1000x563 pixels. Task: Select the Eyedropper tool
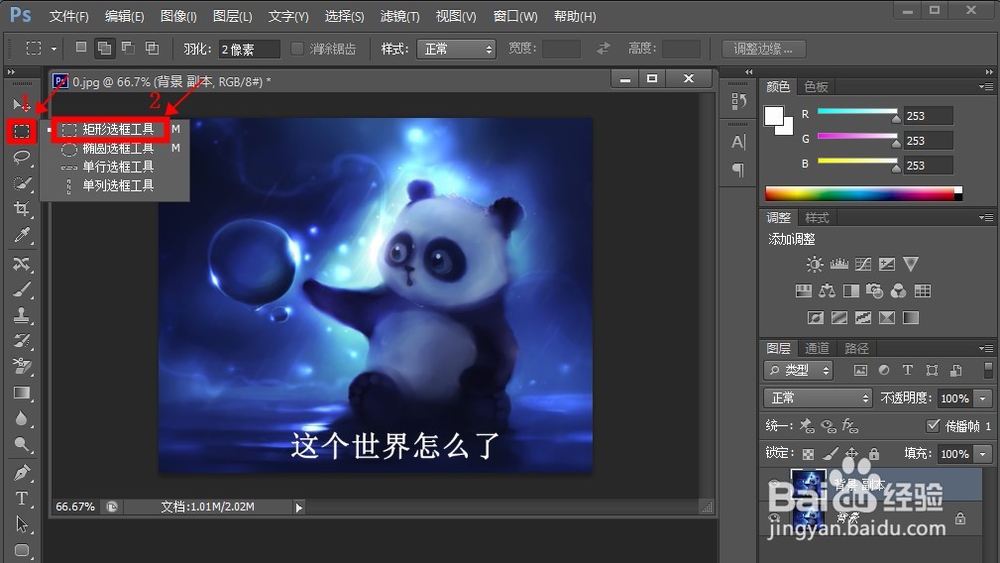tap(22, 235)
